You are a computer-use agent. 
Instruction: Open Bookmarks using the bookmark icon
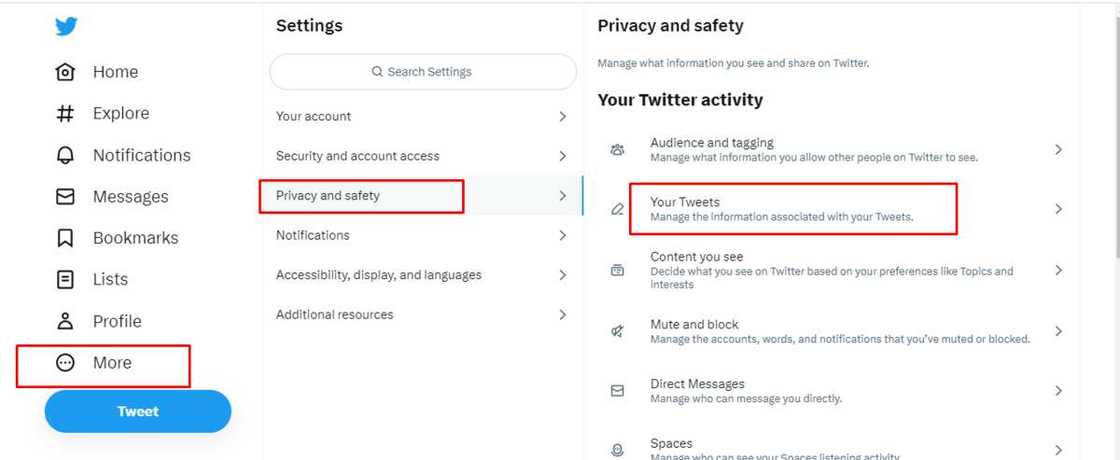click(65, 238)
